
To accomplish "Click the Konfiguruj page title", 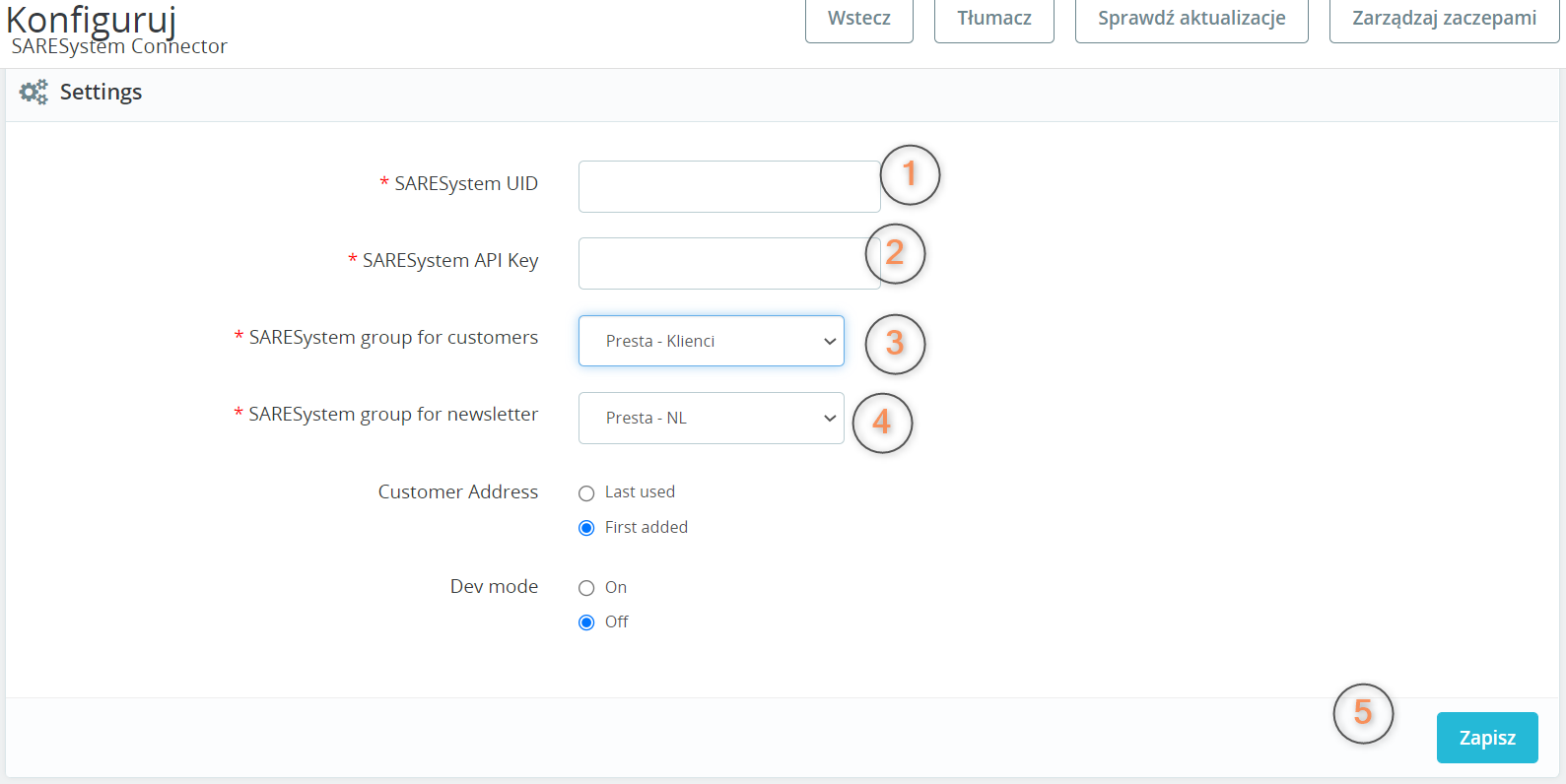I will point(91,19).
